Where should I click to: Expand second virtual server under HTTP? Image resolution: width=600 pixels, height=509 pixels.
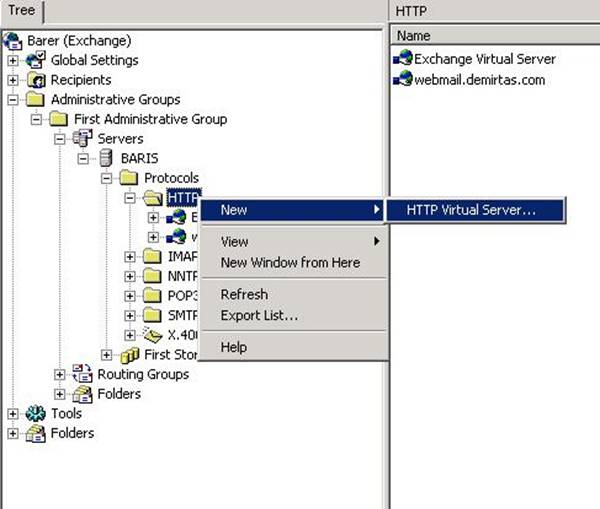tap(153, 237)
